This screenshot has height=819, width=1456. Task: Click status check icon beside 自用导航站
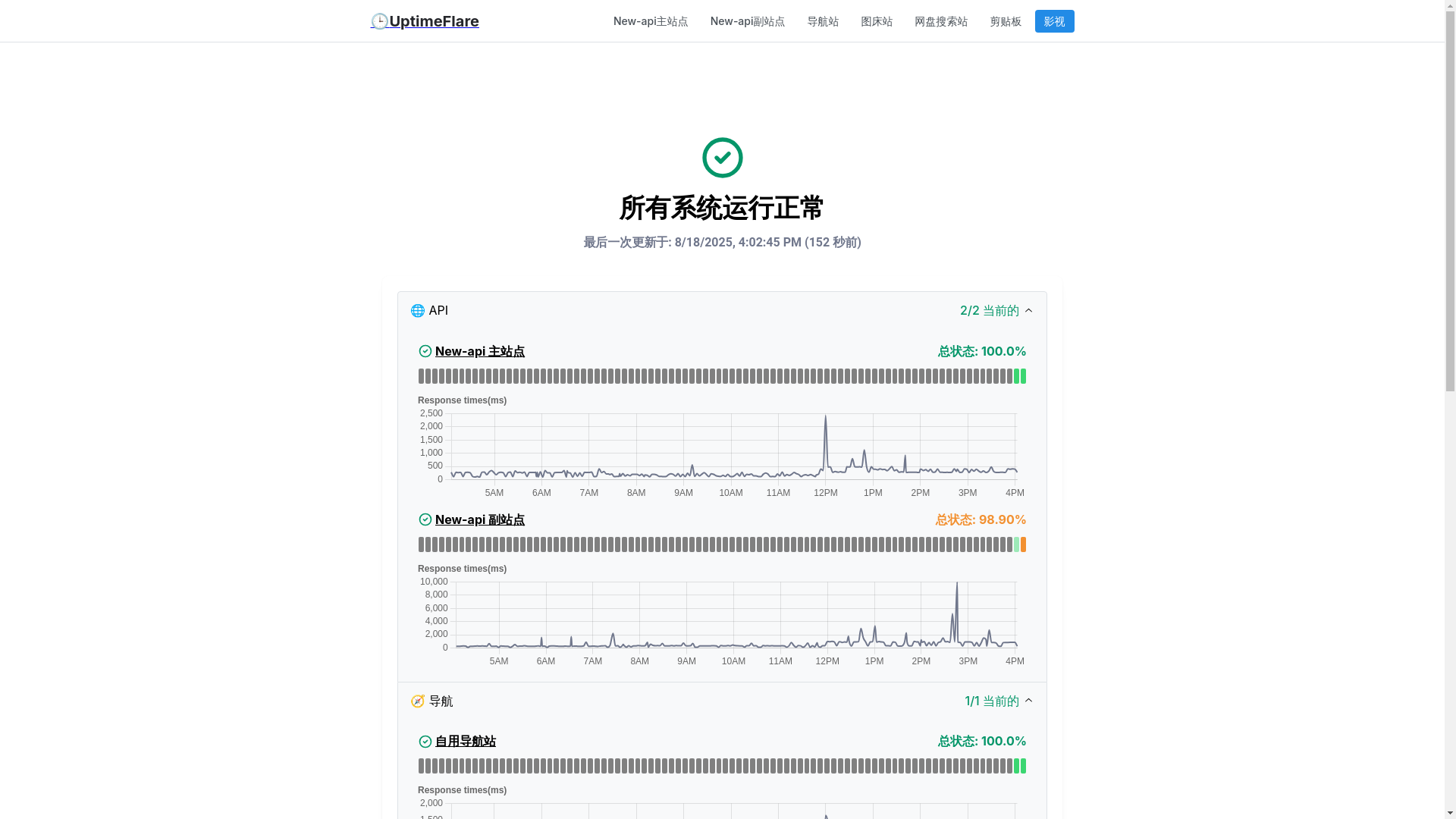pyautogui.click(x=425, y=742)
